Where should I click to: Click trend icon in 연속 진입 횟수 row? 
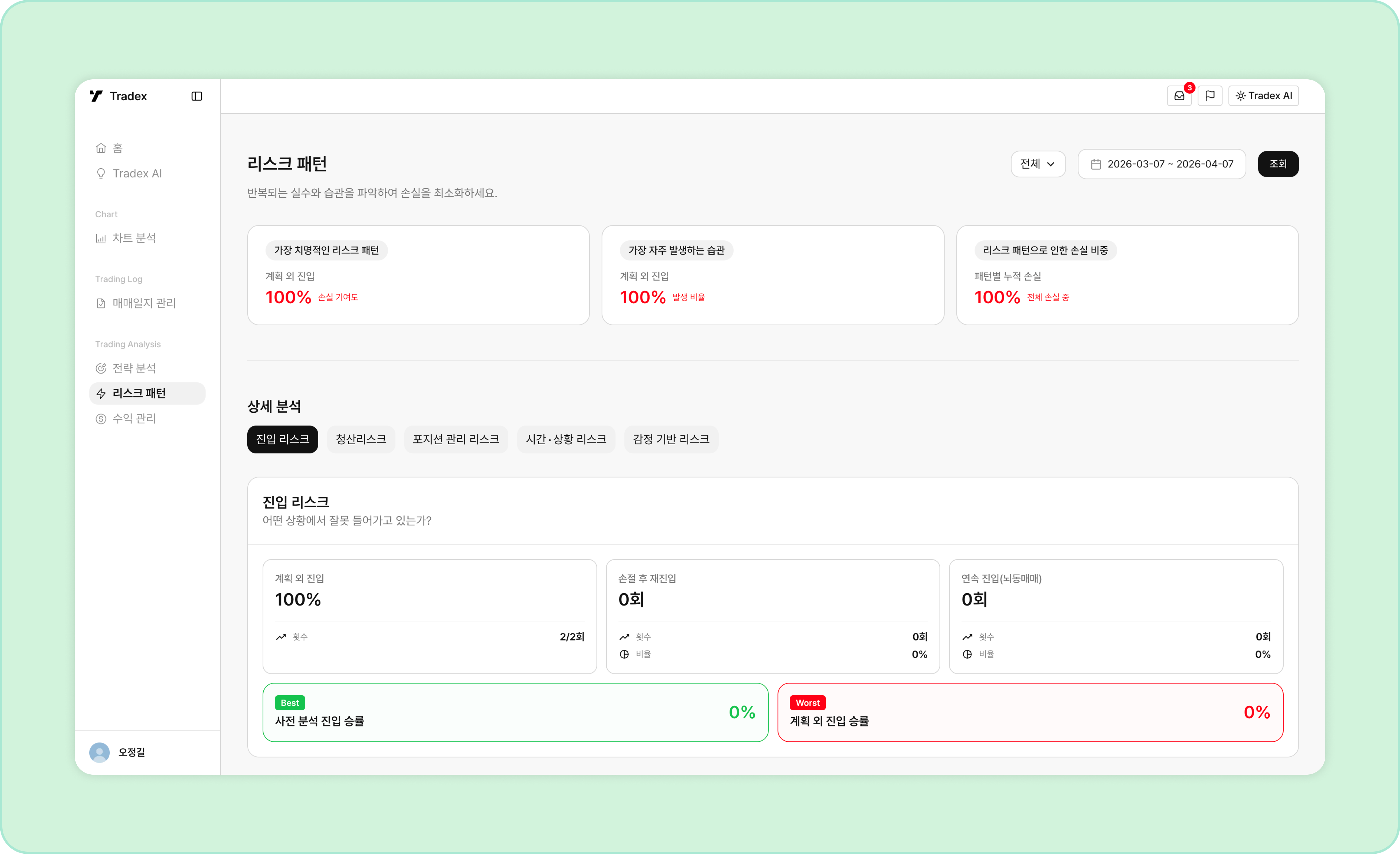click(967, 637)
